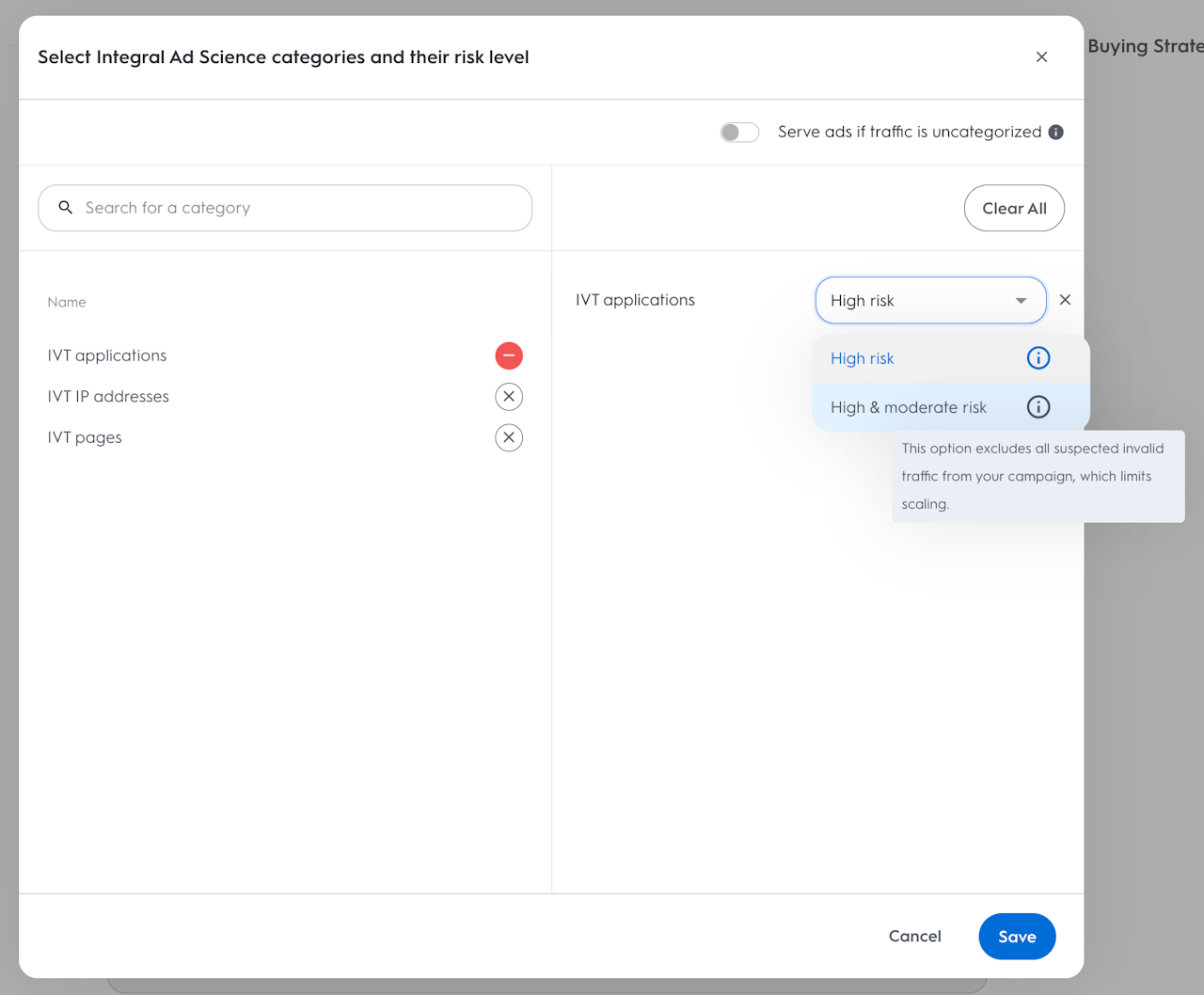Viewport: 1204px width, 995px height.
Task: Click the magnifier icon in search box
Action: tap(66, 208)
